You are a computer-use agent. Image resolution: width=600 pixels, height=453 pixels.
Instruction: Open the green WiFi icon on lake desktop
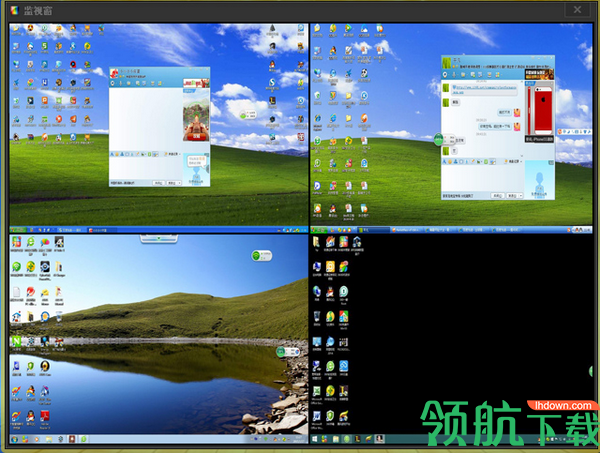pos(16,267)
